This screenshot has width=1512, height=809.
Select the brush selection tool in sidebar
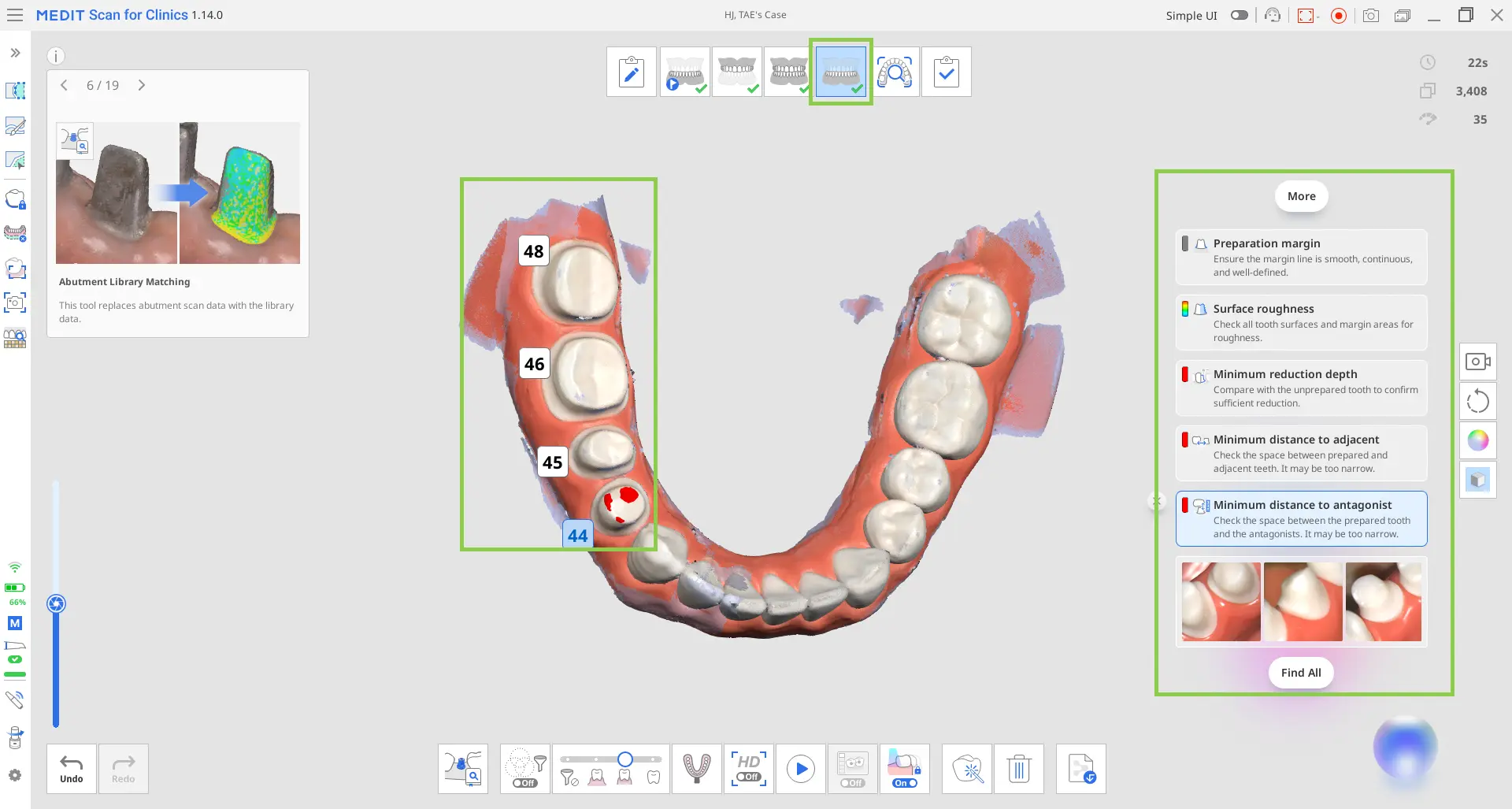(x=15, y=126)
